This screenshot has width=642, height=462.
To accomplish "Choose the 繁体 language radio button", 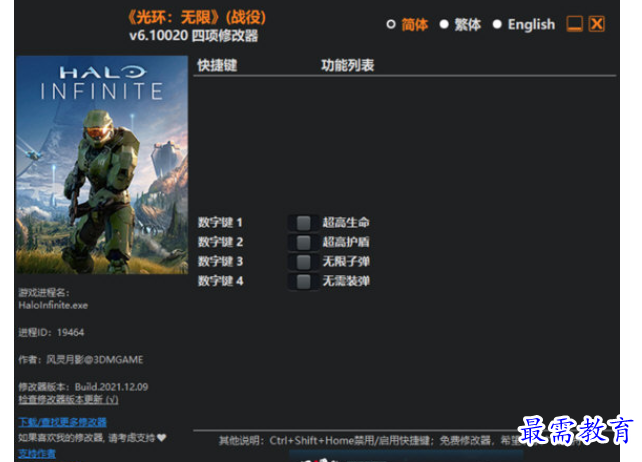I will [x=444, y=25].
